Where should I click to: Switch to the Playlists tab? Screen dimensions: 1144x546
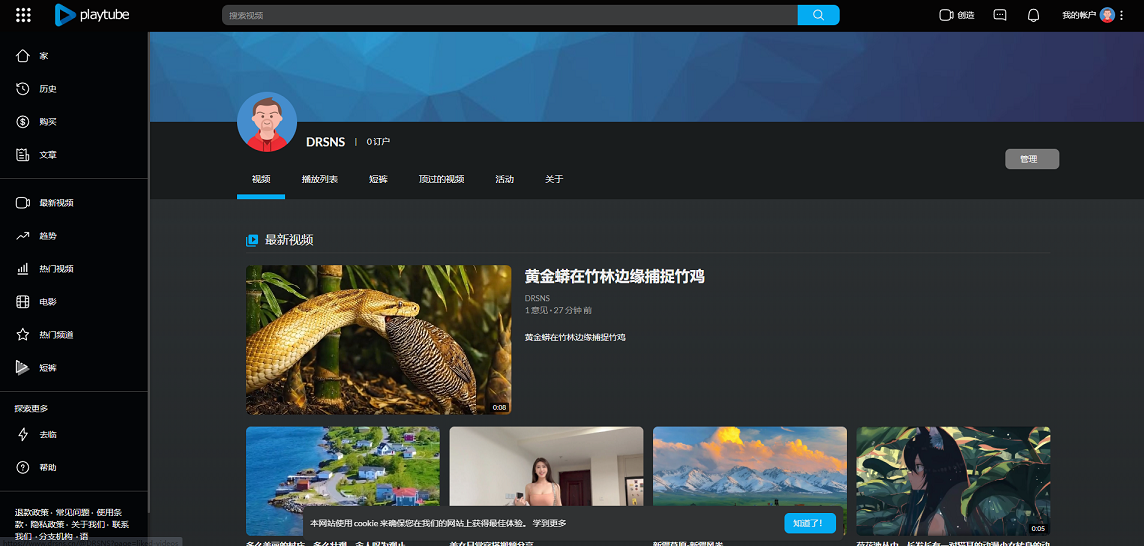point(319,179)
